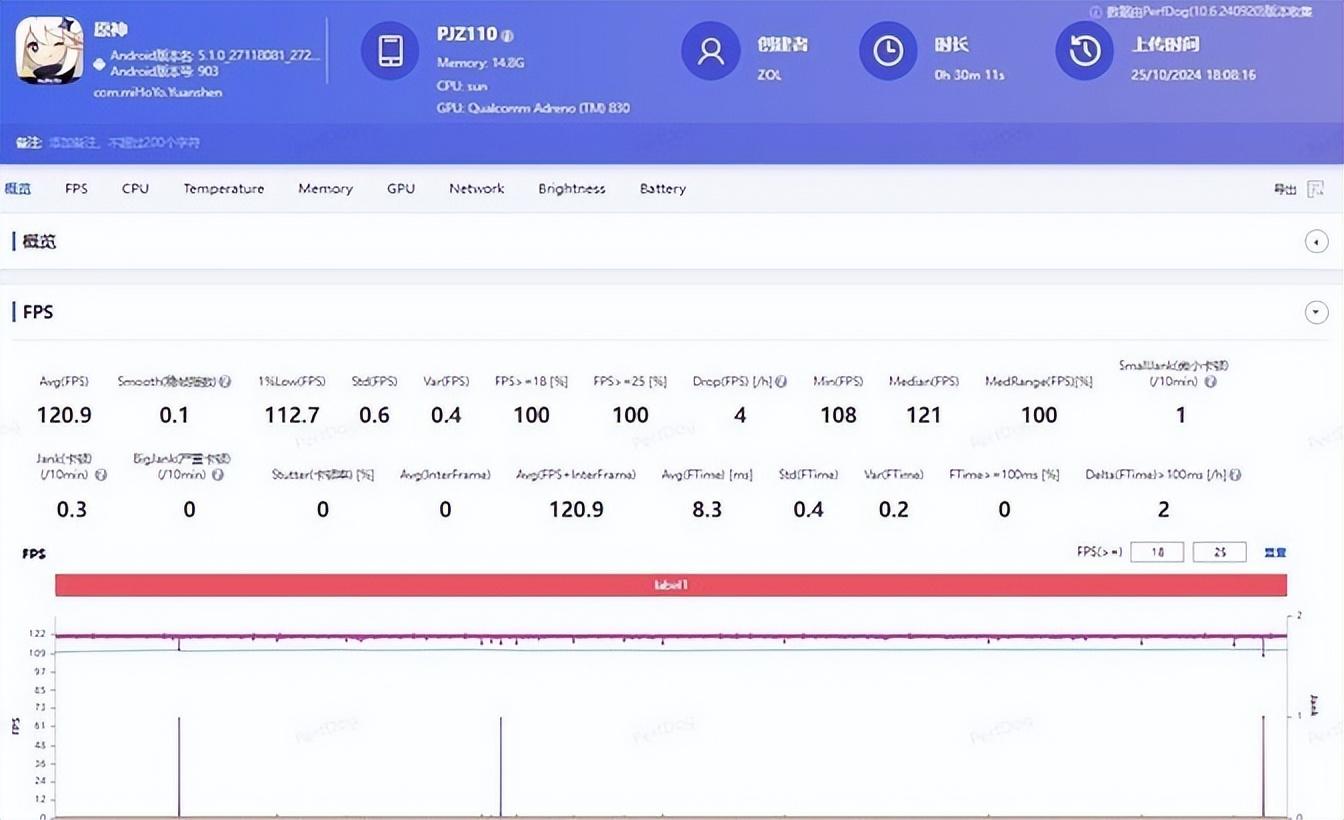Select the red label1 bar above chart
1344x820 pixels.
(670, 585)
